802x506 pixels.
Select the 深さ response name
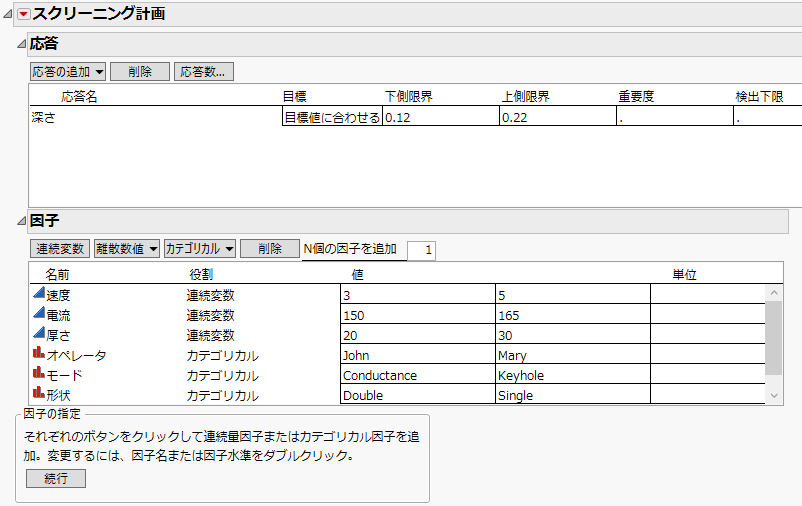coord(43,117)
